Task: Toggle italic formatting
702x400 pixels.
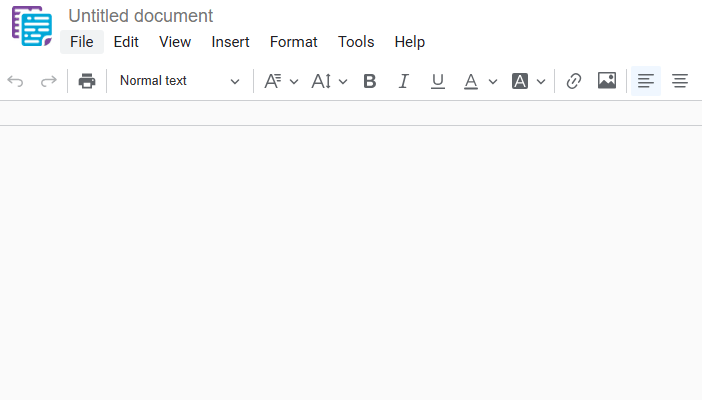Action: pos(403,81)
